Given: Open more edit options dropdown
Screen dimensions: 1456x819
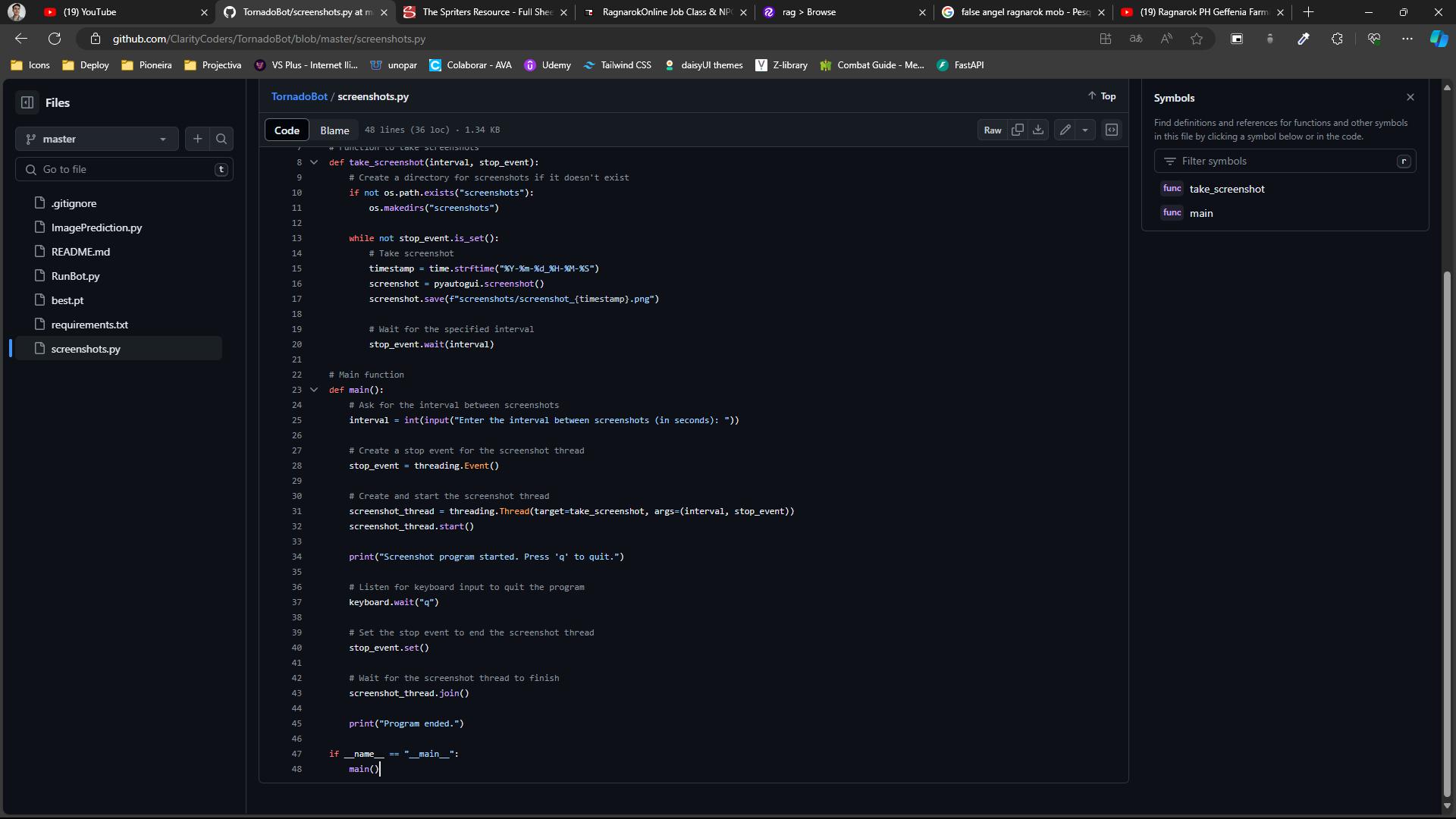Looking at the screenshot, I should point(1085,130).
